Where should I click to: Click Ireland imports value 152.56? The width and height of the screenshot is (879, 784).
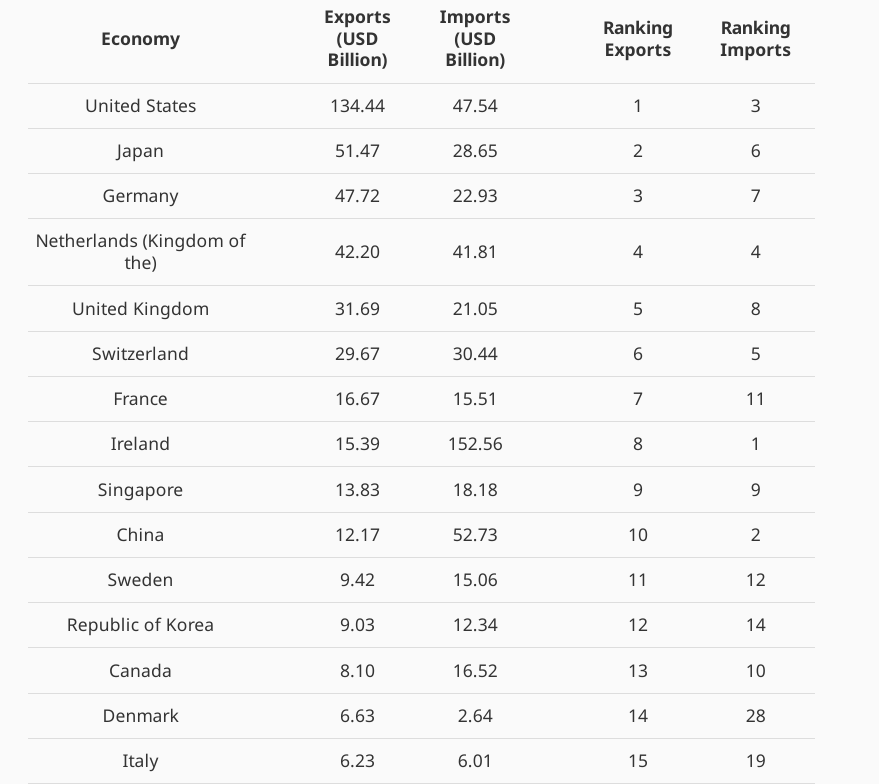pos(475,444)
